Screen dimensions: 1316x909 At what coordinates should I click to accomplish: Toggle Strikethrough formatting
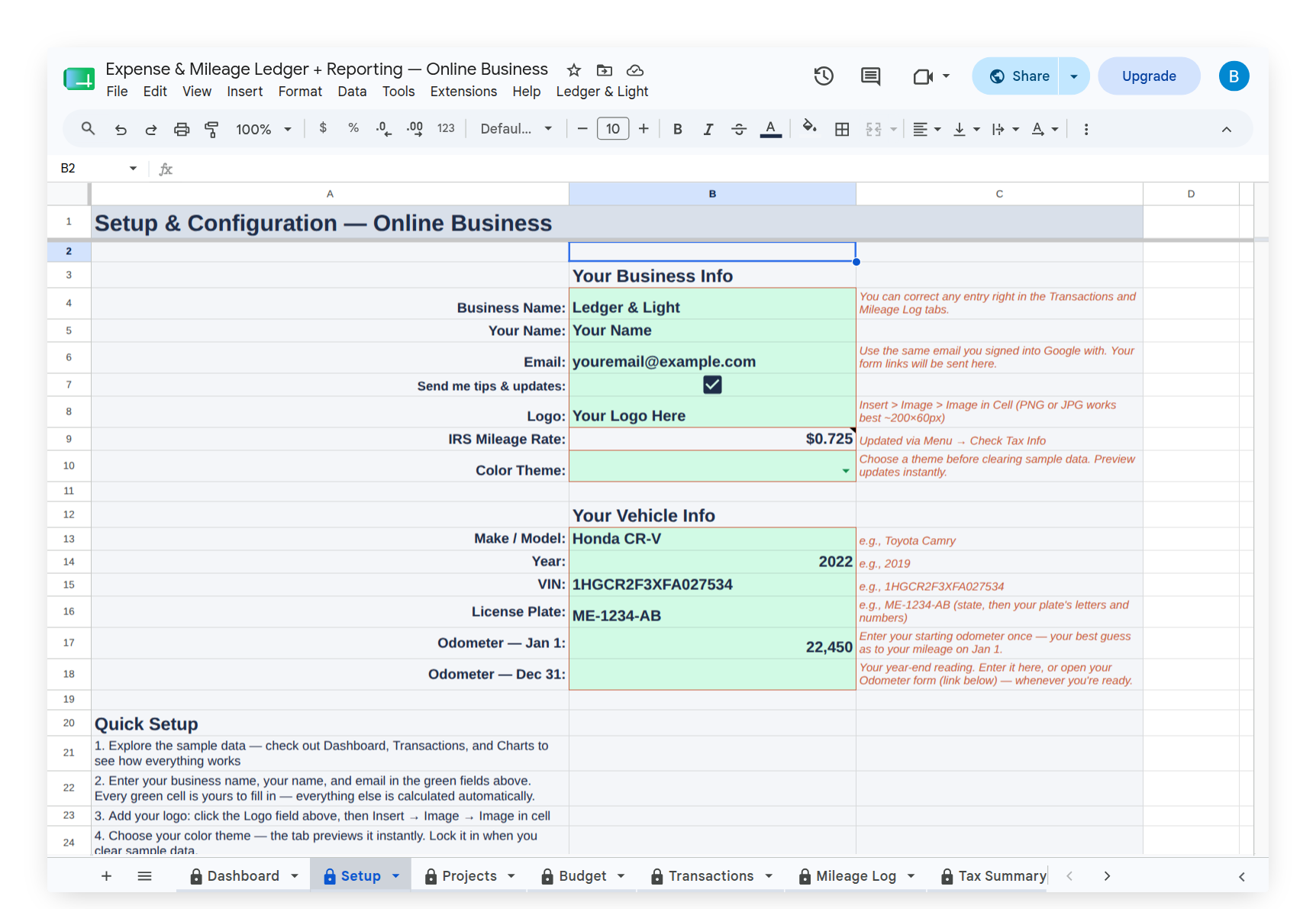[739, 129]
